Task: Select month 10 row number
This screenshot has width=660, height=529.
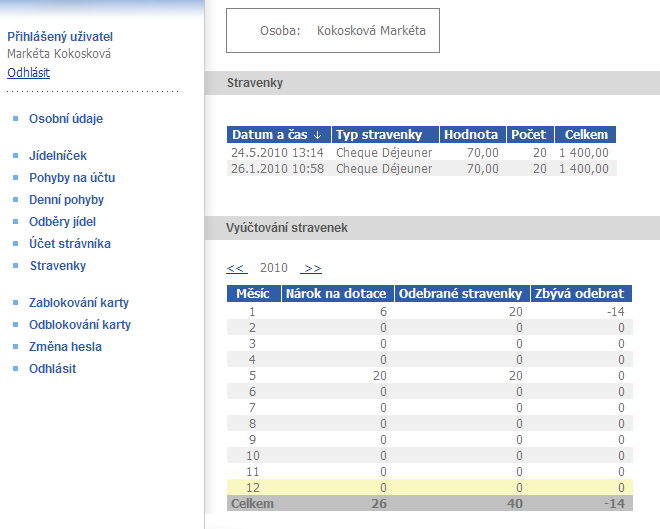Action: tap(253, 456)
